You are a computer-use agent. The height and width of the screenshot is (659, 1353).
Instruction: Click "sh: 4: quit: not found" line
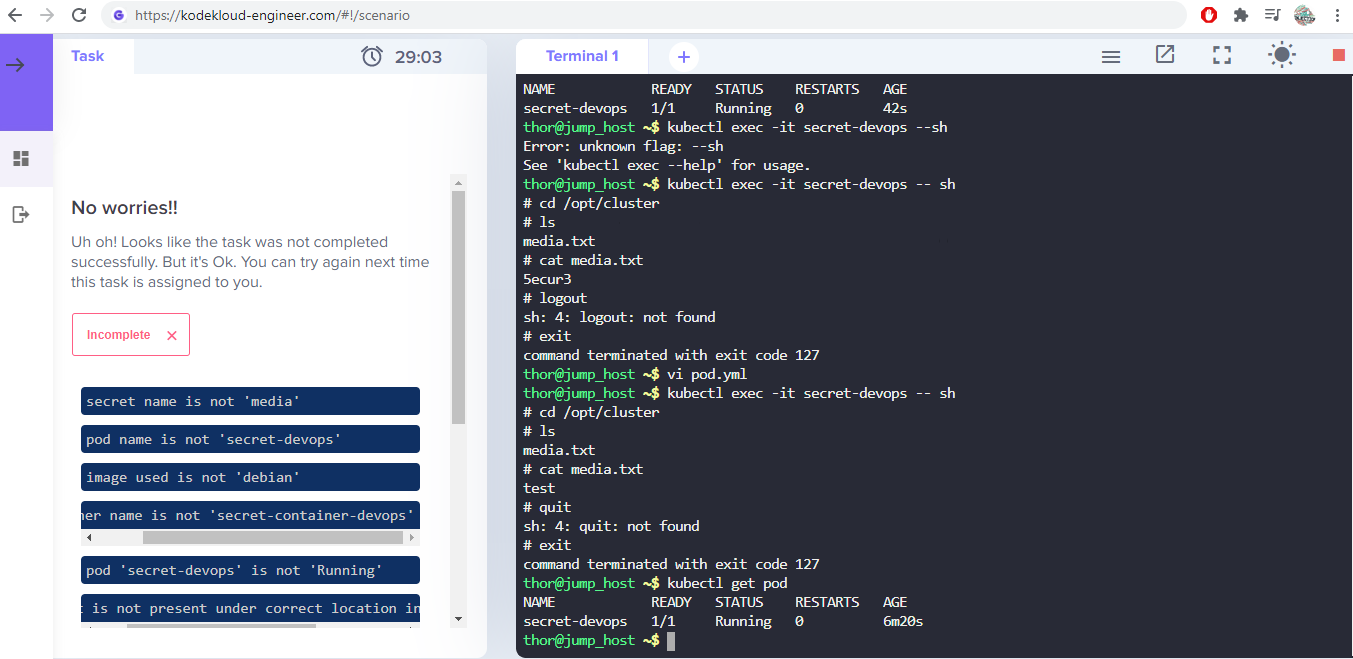tap(611, 526)
